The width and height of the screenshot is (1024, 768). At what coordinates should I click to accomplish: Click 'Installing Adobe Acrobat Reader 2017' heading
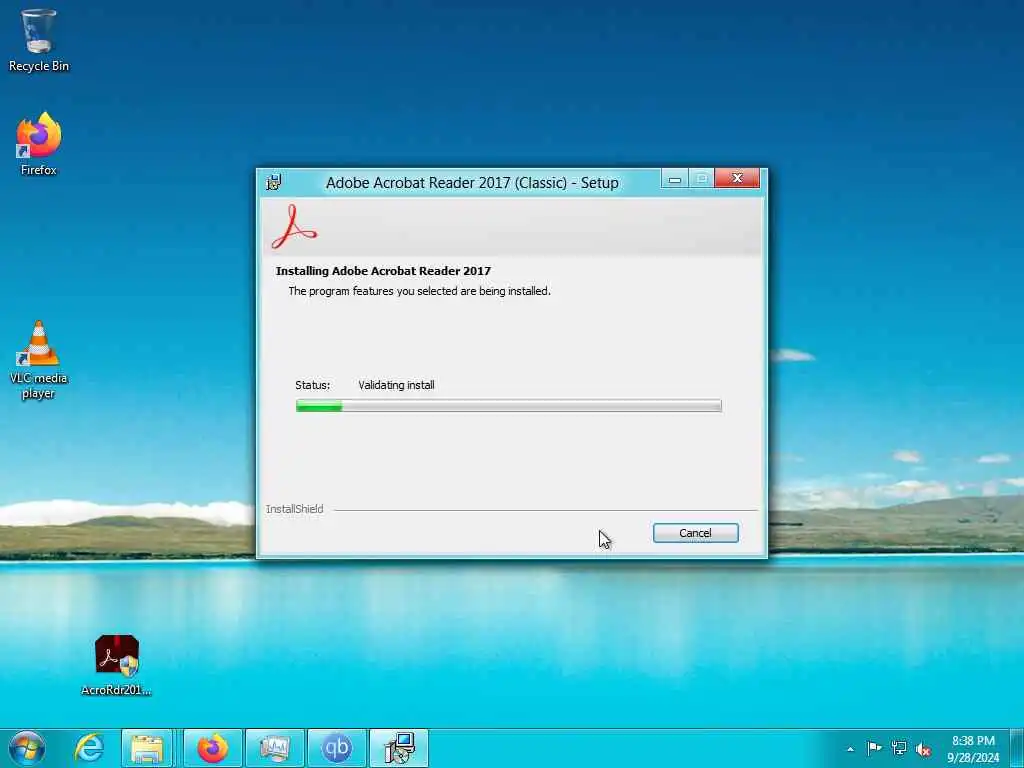[383, 271]
